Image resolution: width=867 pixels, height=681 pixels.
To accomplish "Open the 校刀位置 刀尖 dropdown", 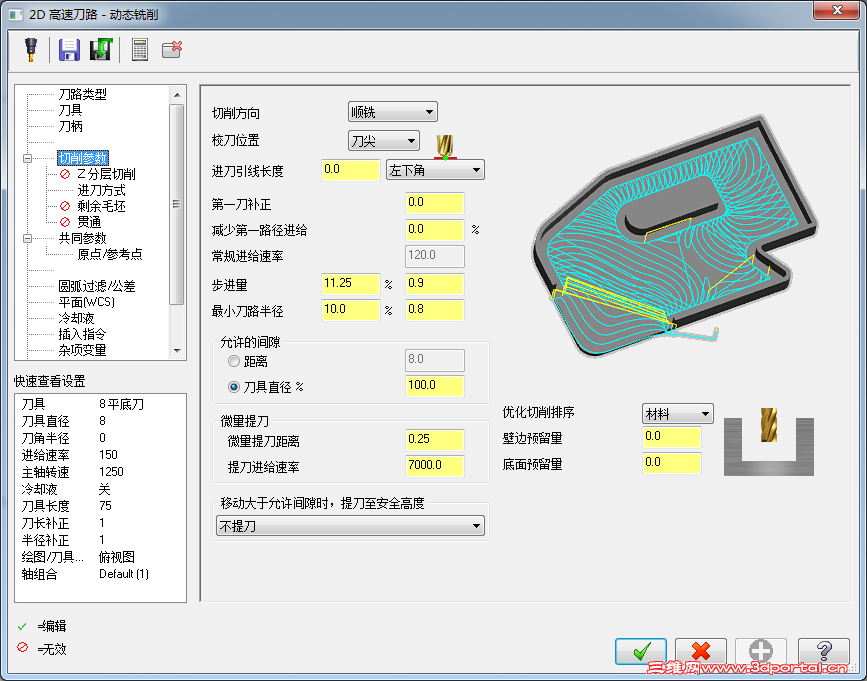I will (x=384, y=141).
